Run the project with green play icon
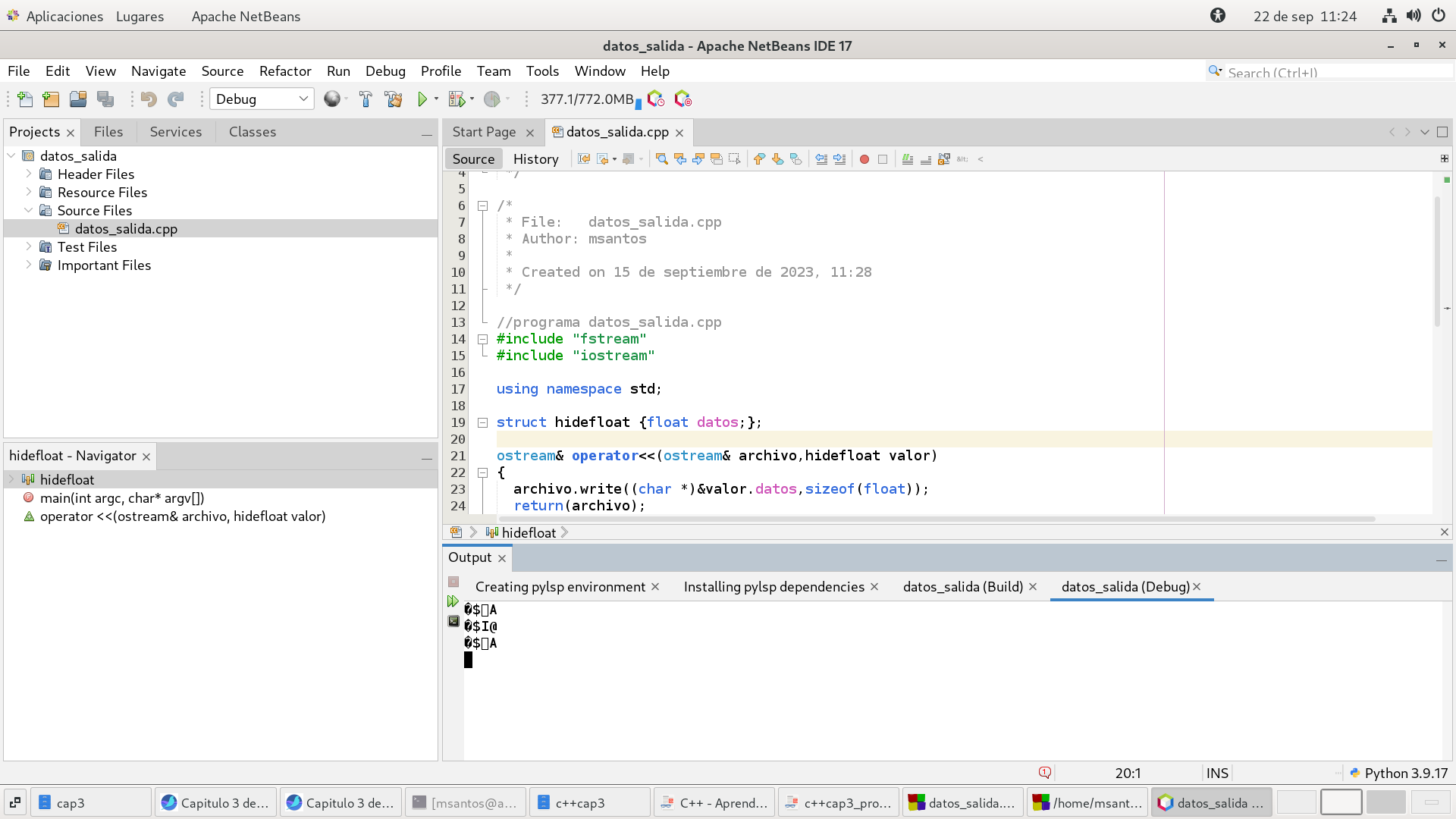 (422, 99)
